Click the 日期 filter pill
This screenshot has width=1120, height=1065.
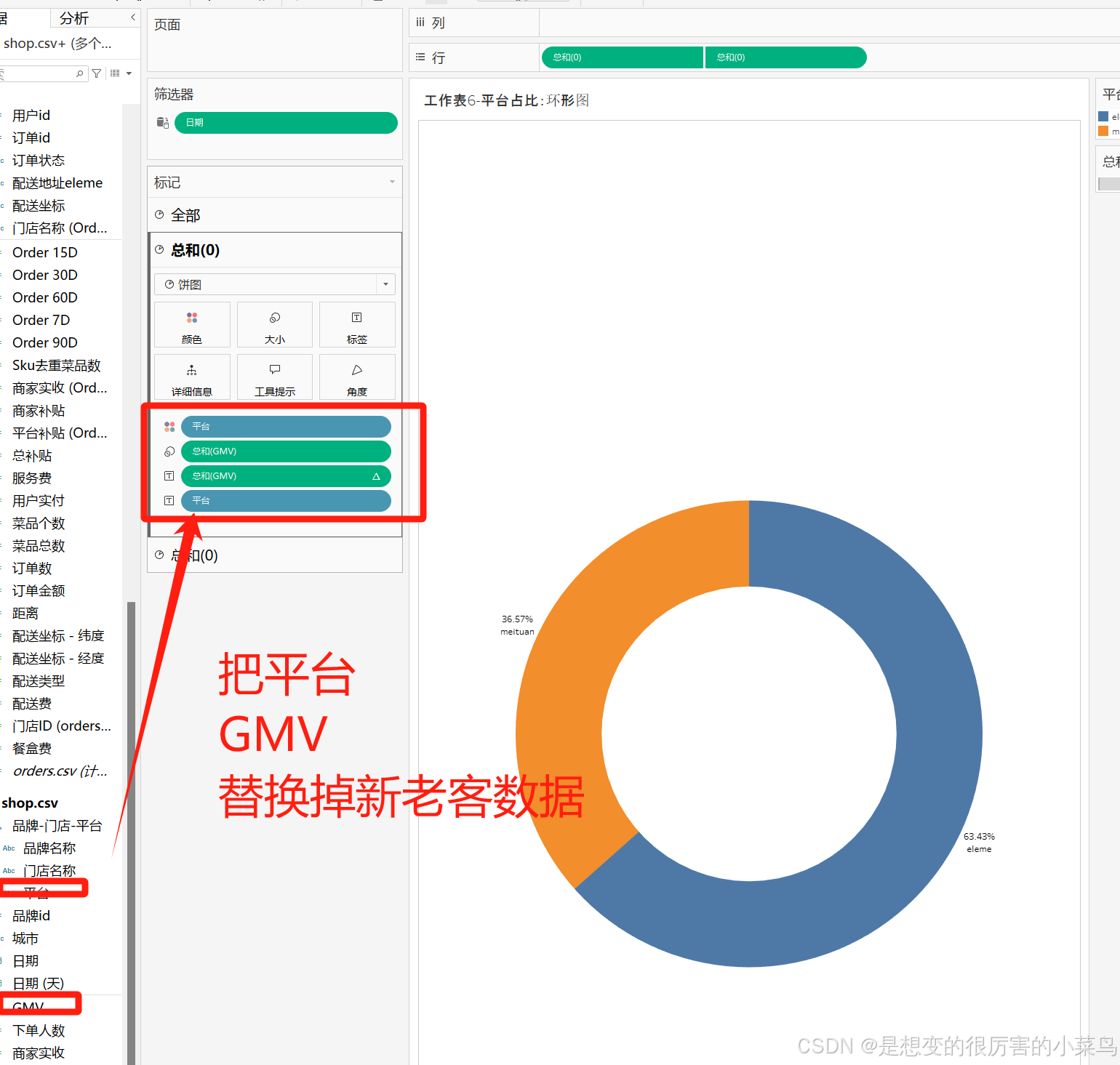tap(286, 123)
